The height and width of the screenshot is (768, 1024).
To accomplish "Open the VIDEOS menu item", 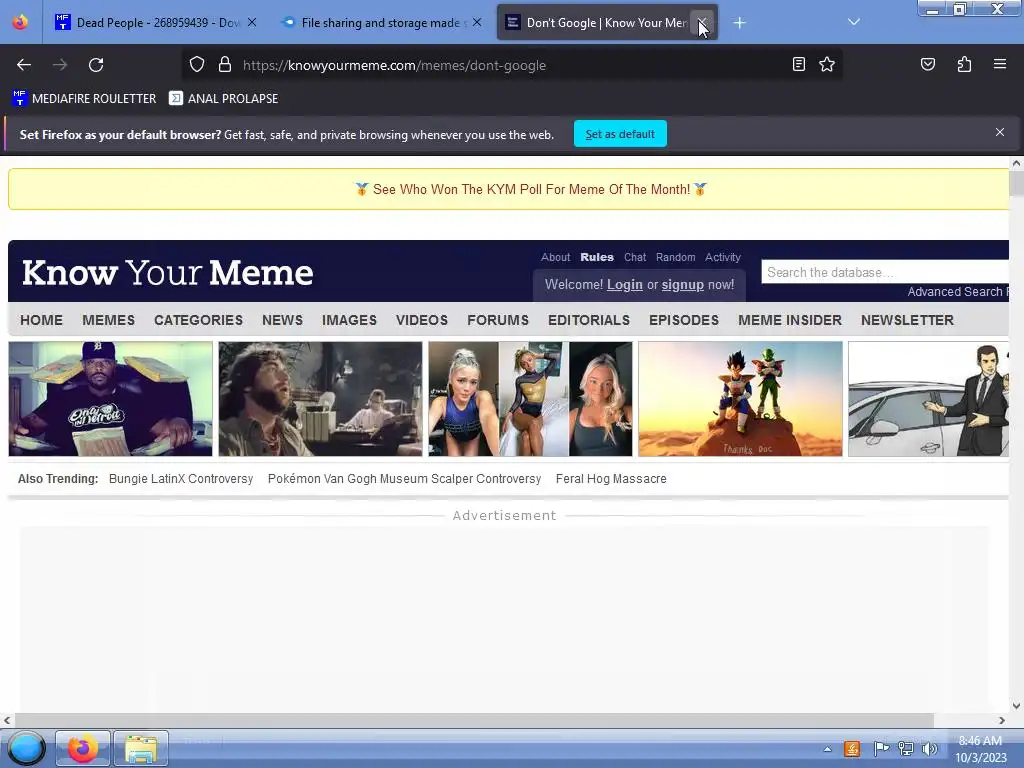I will (422, 320).
